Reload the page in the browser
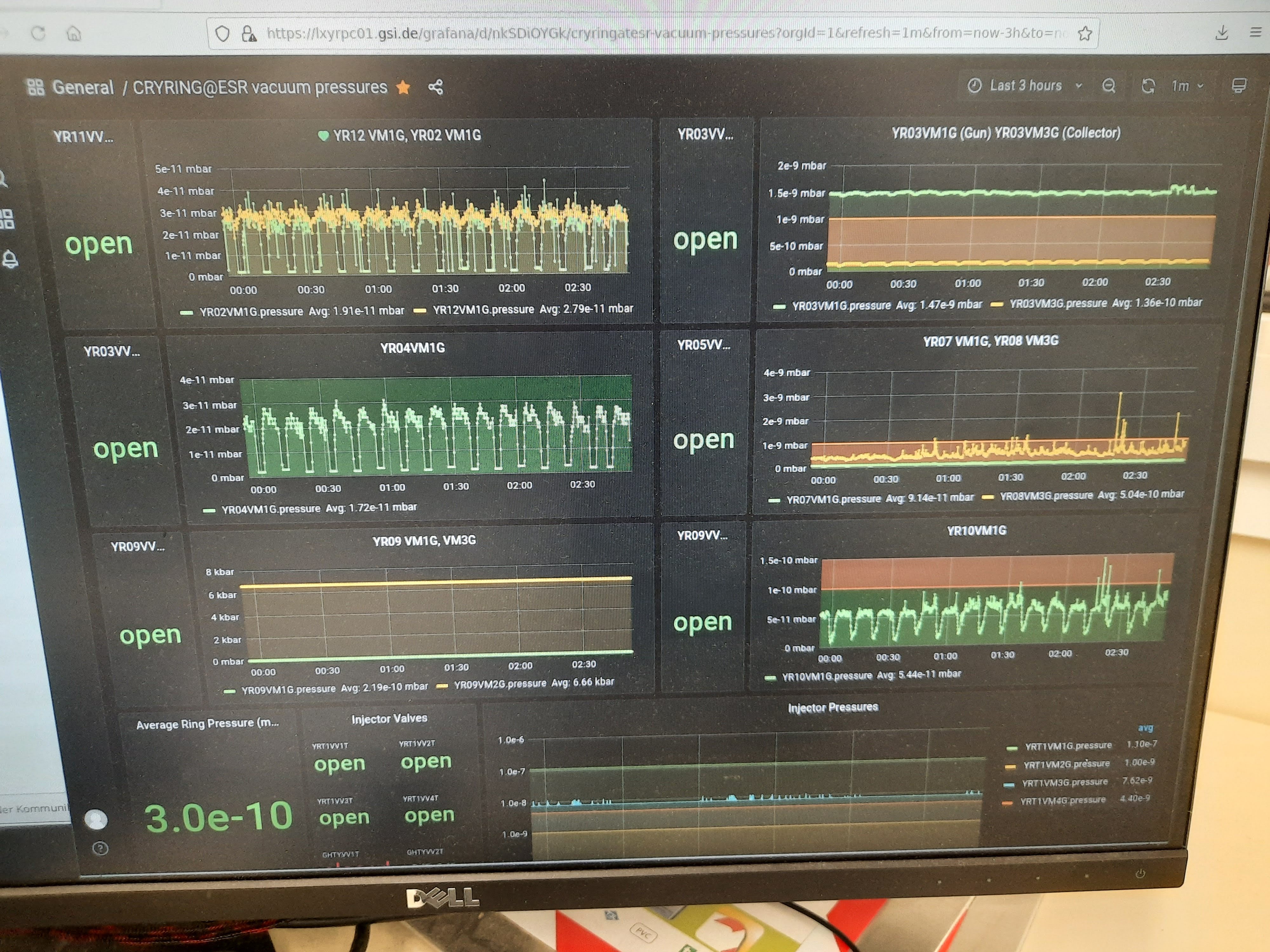This screenshot has width=1270, height=952. point(38,33)
